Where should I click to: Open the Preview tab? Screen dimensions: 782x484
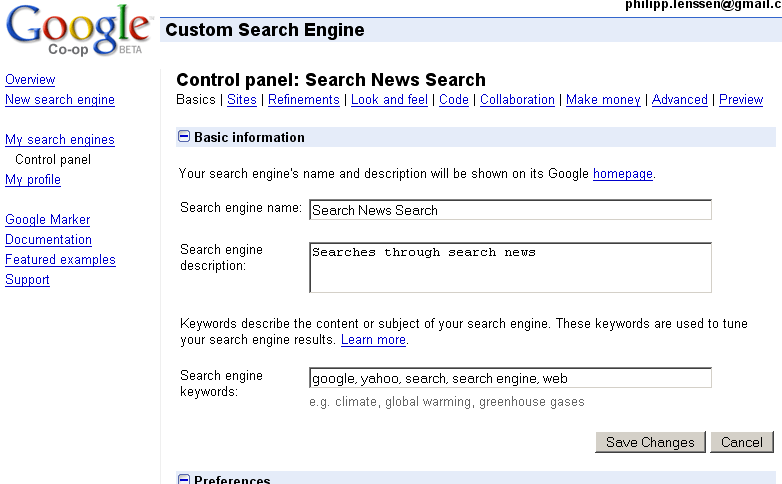point(741,100)
